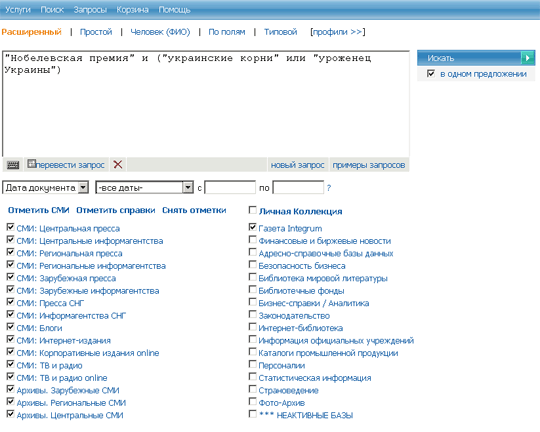
Task: Switch to 'Человек (ФИО)' search tab
Action: click(x=160, y=32)
